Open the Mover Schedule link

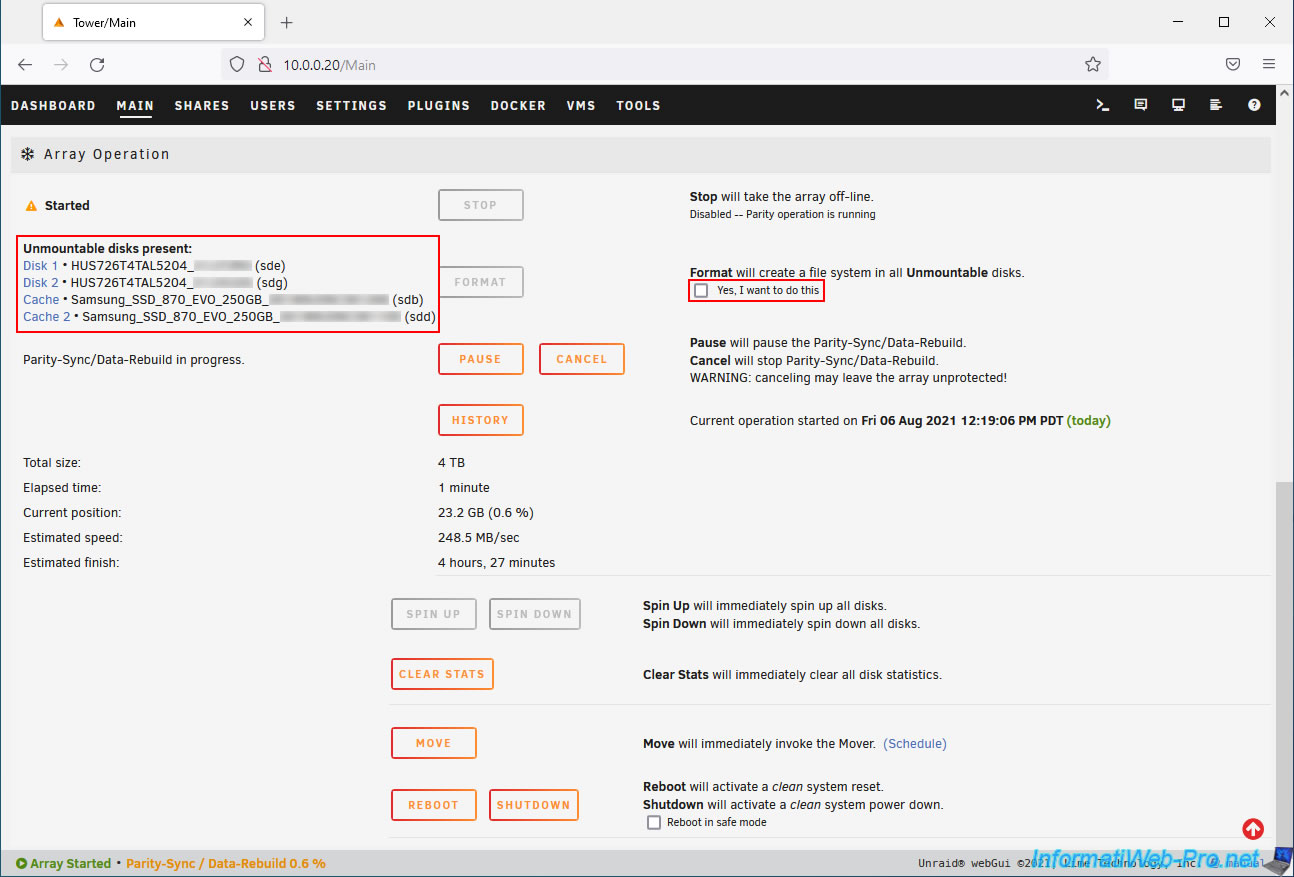[914, 744]
